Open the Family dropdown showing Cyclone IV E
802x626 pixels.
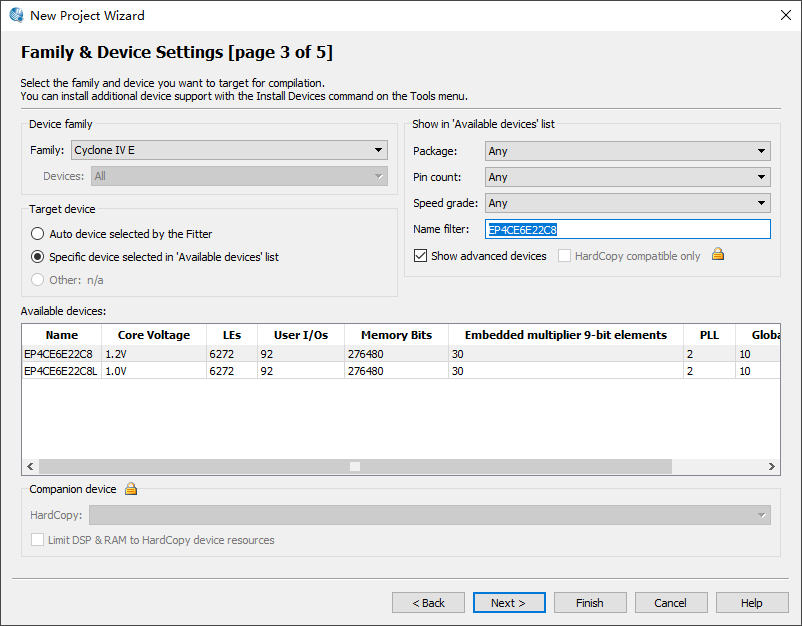tap(229, 150)
